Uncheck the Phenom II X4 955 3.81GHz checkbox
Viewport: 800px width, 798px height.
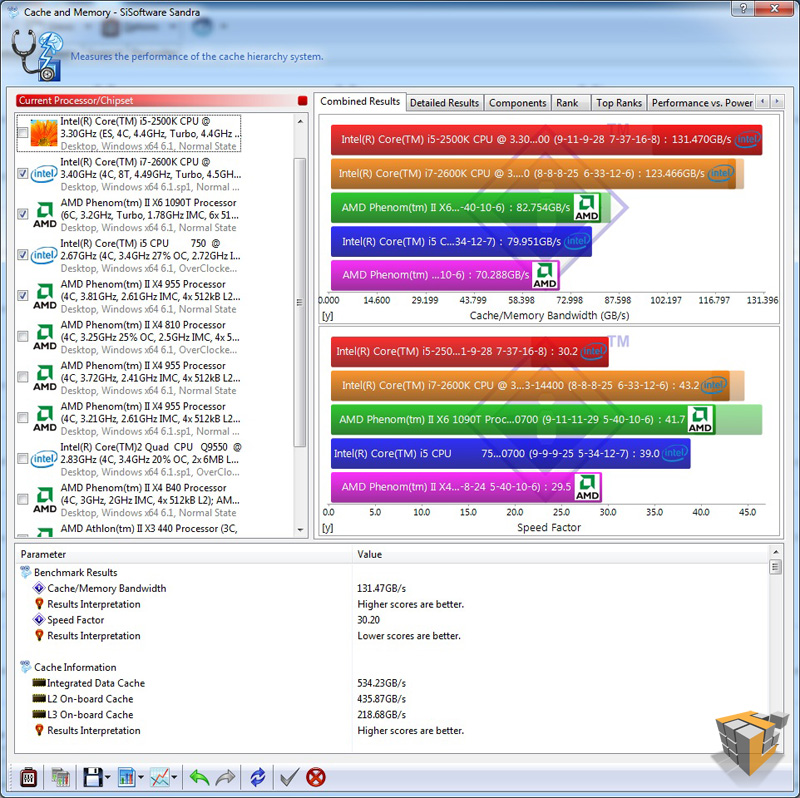(x=22, y=295)
